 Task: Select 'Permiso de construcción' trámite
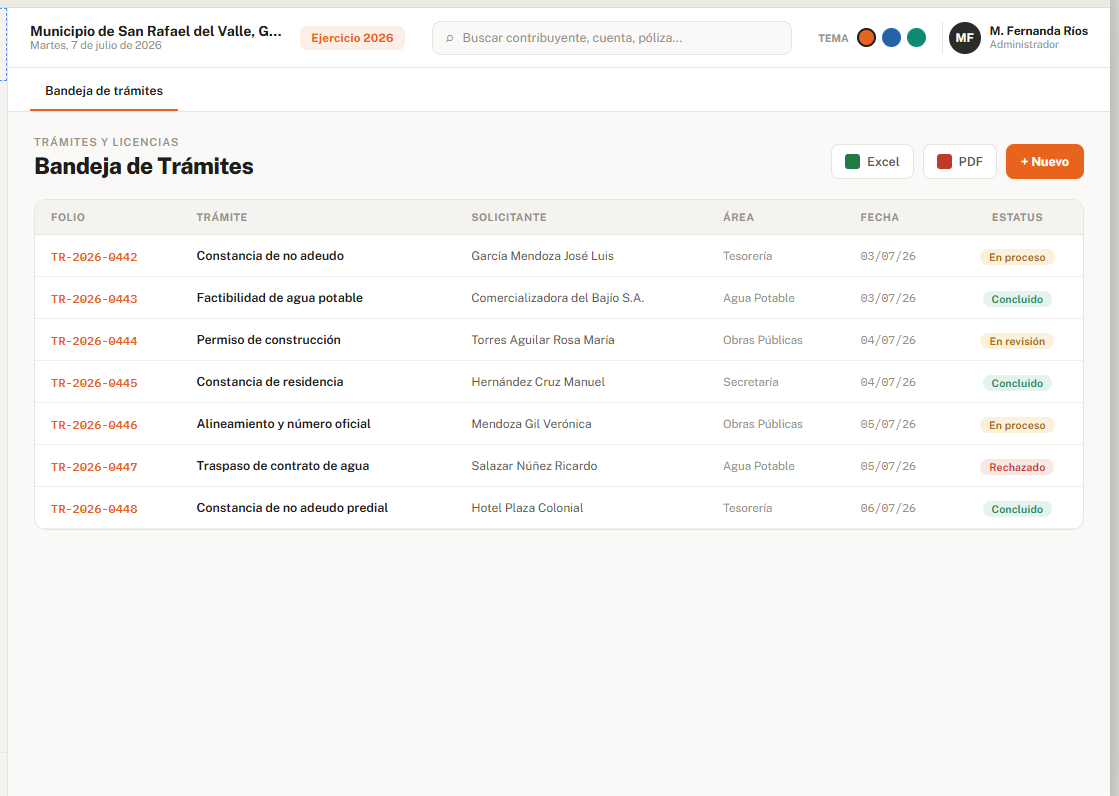pyautogui.click(x=268, y=340)
